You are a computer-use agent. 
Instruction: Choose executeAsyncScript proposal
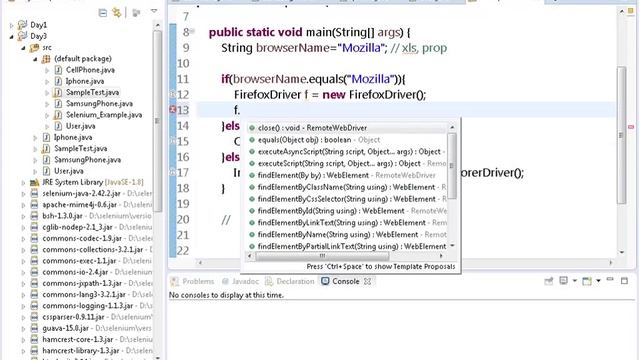pyautogui.click(x=346, y=151)
